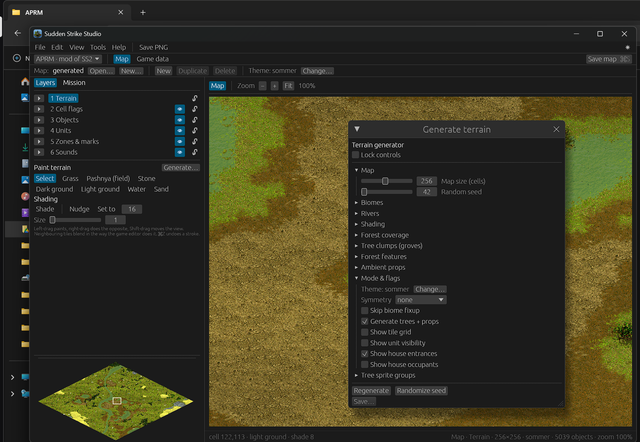Click the Set to value field 16
Viewport: 640px width, 442px height.
tap(132, 209)
